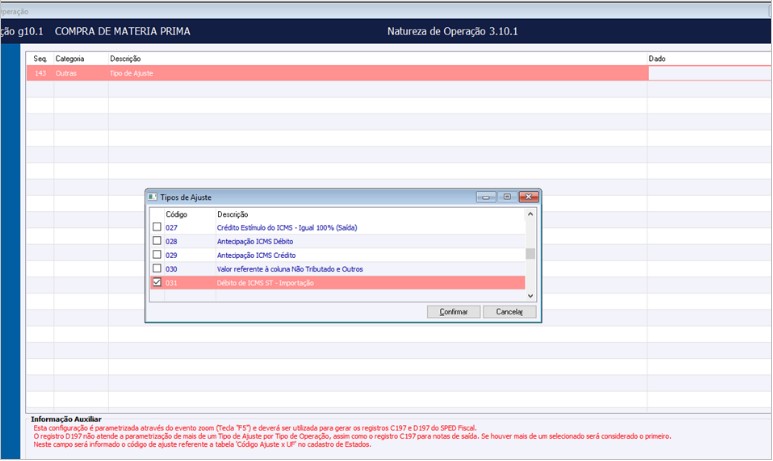Click the Dado input cell for row 143
This screenshot has width=773, height=461.
point(710,73)
